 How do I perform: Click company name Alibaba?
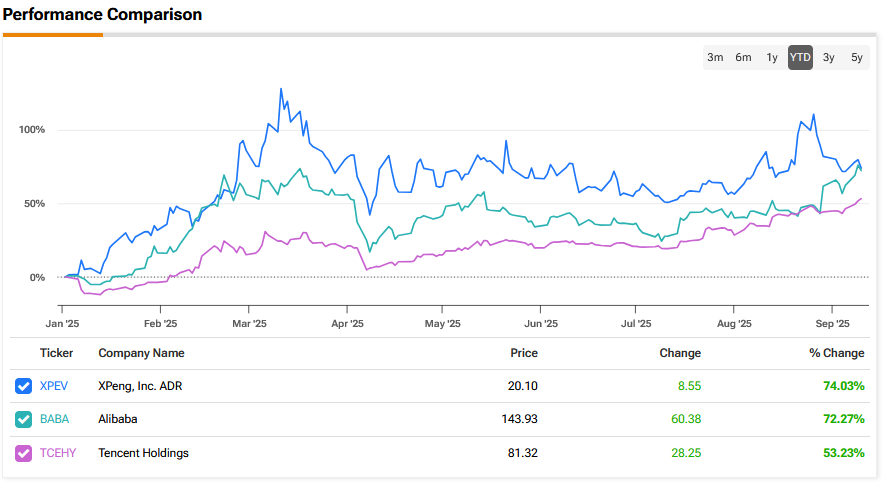coord(118,419)
